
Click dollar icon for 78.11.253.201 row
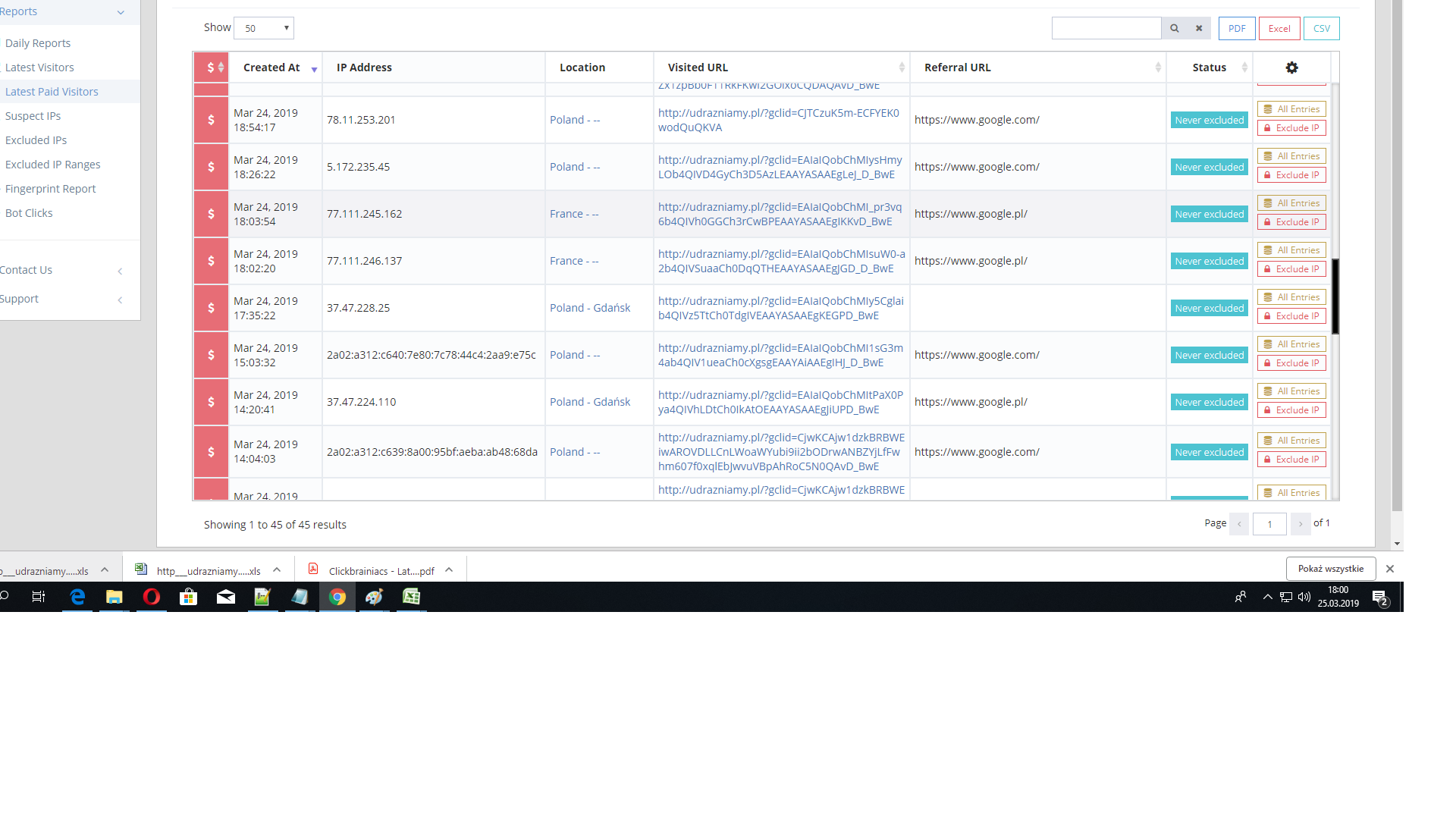211,120
